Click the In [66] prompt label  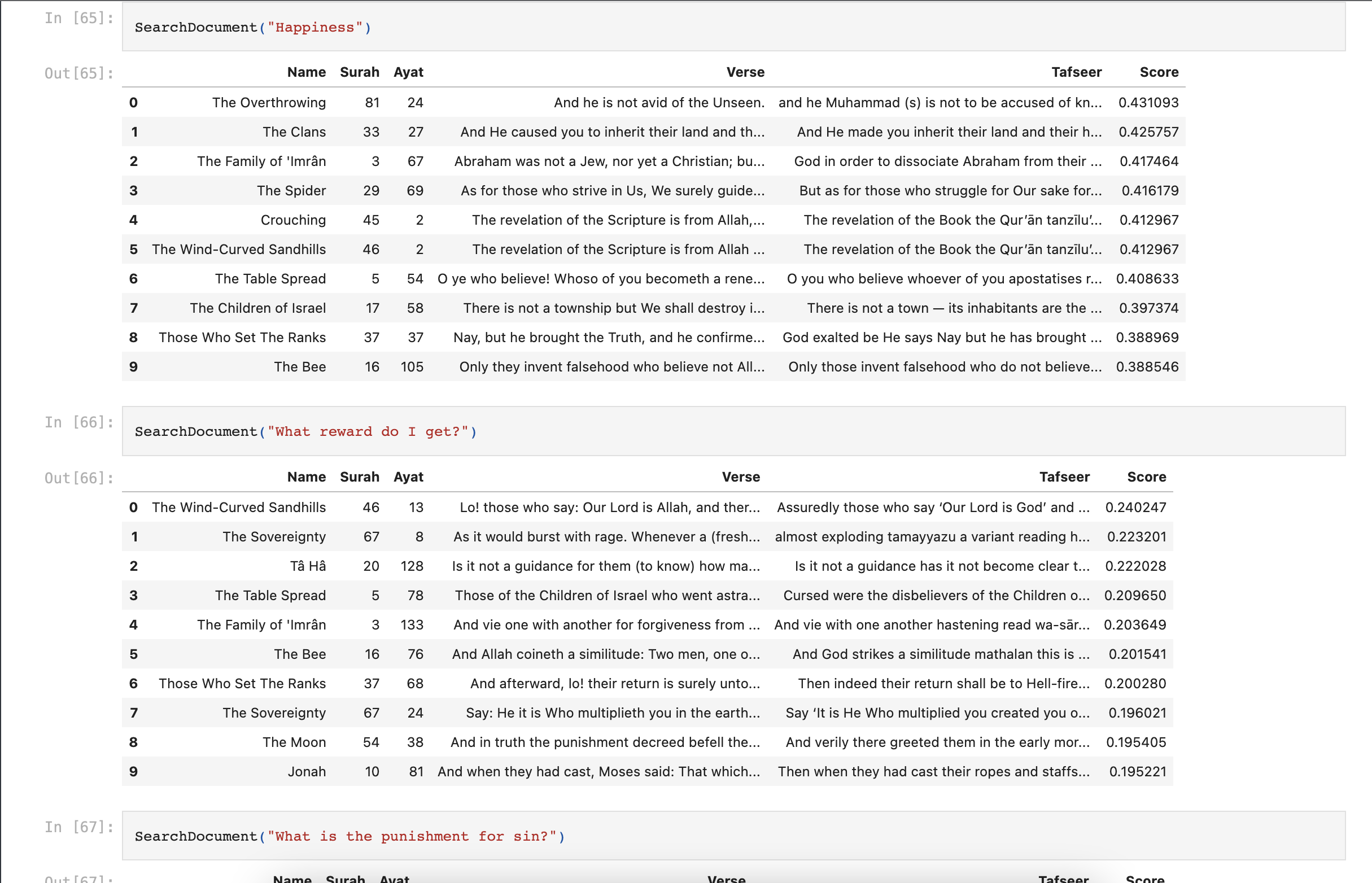[x=79, y=422]
